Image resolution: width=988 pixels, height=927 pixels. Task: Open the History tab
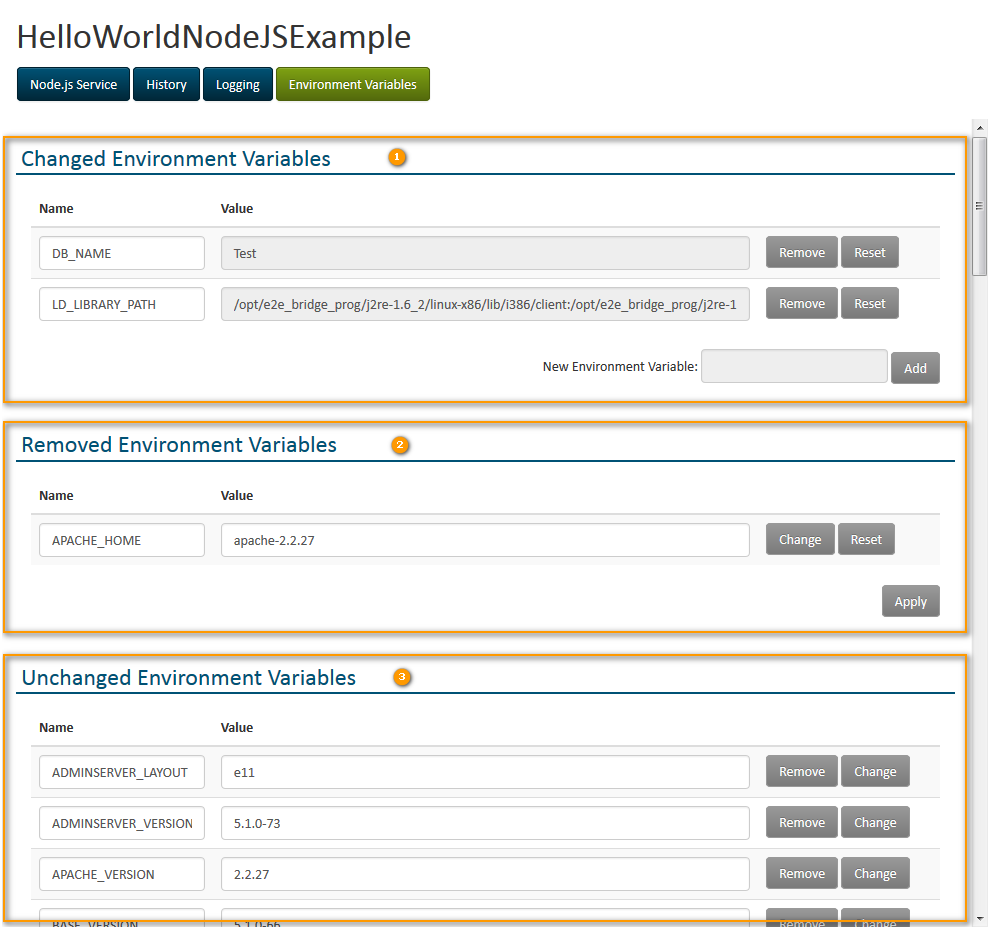[166, 84]
